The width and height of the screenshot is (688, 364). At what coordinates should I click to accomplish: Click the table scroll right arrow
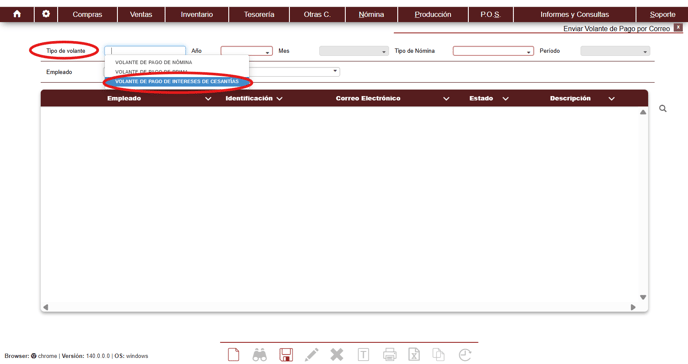point(633,307)
